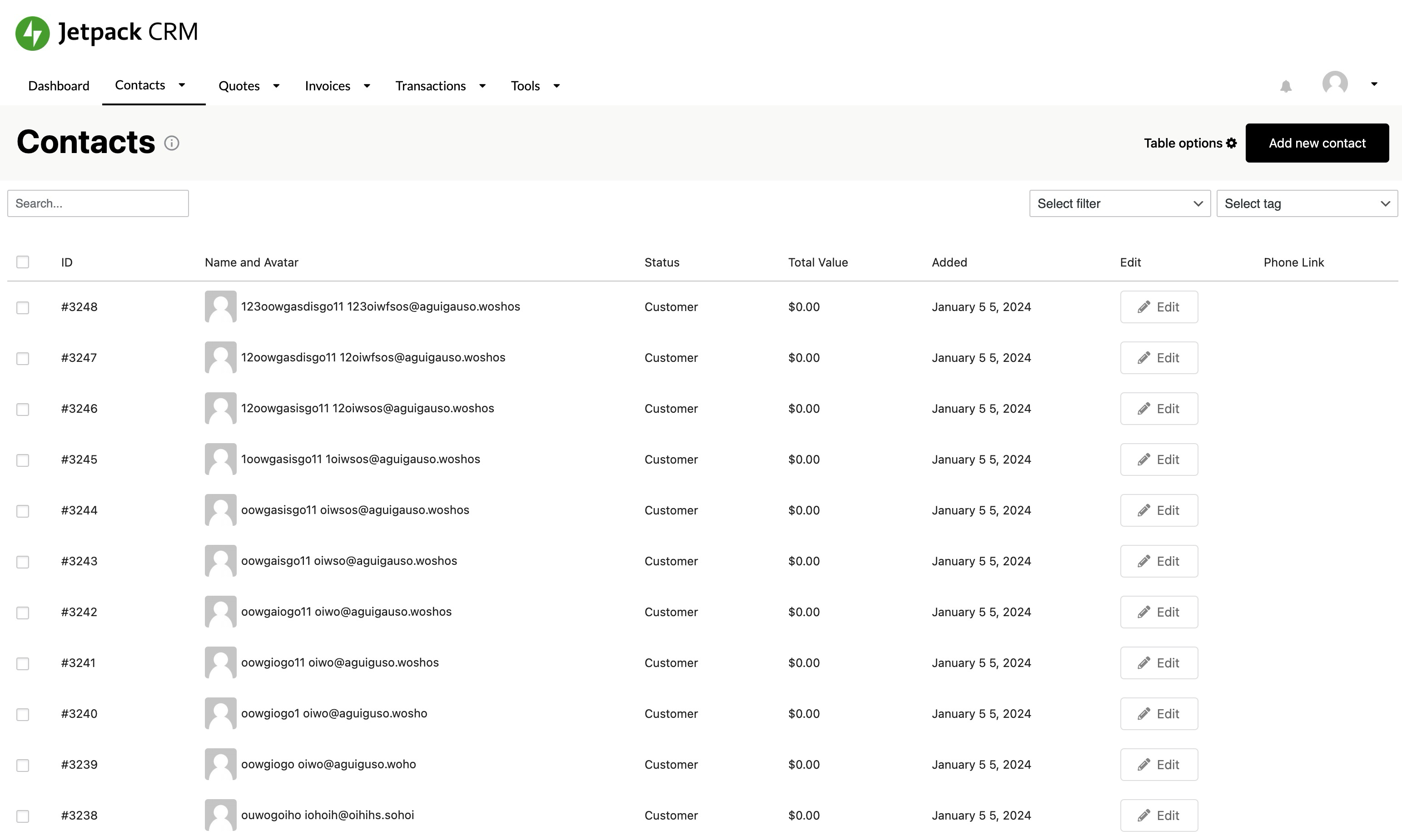
Task: Click the Contacts info icon
Action: 172,143
